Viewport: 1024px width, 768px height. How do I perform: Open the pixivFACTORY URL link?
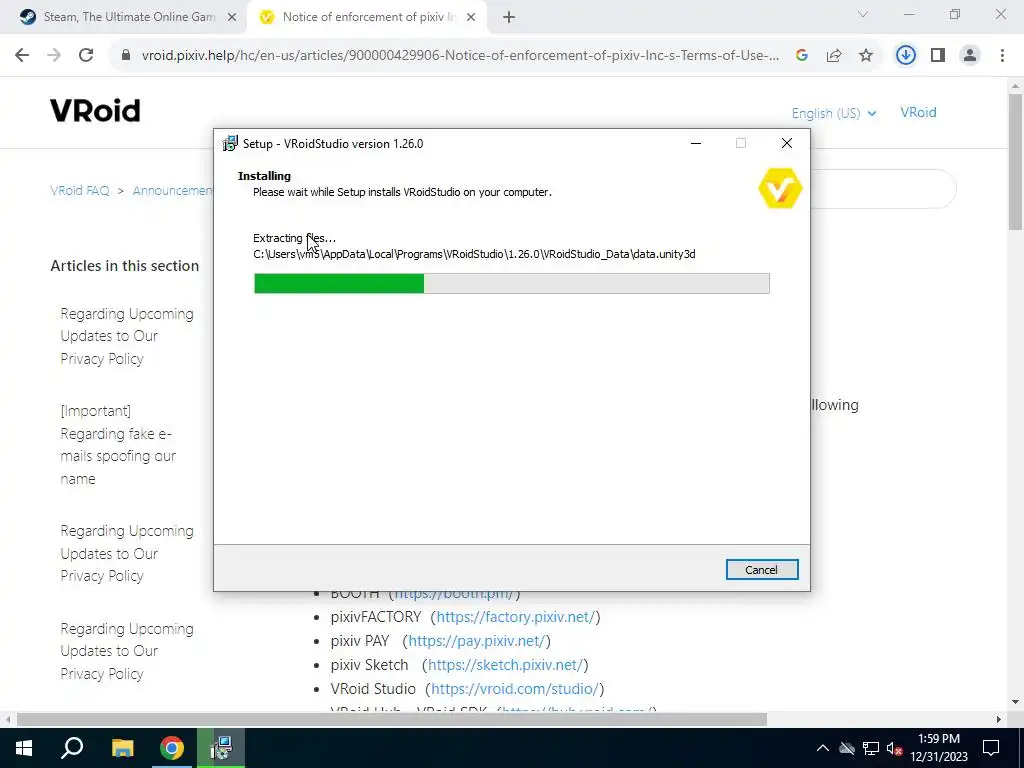pyautogui.click(x=515, y=616)
